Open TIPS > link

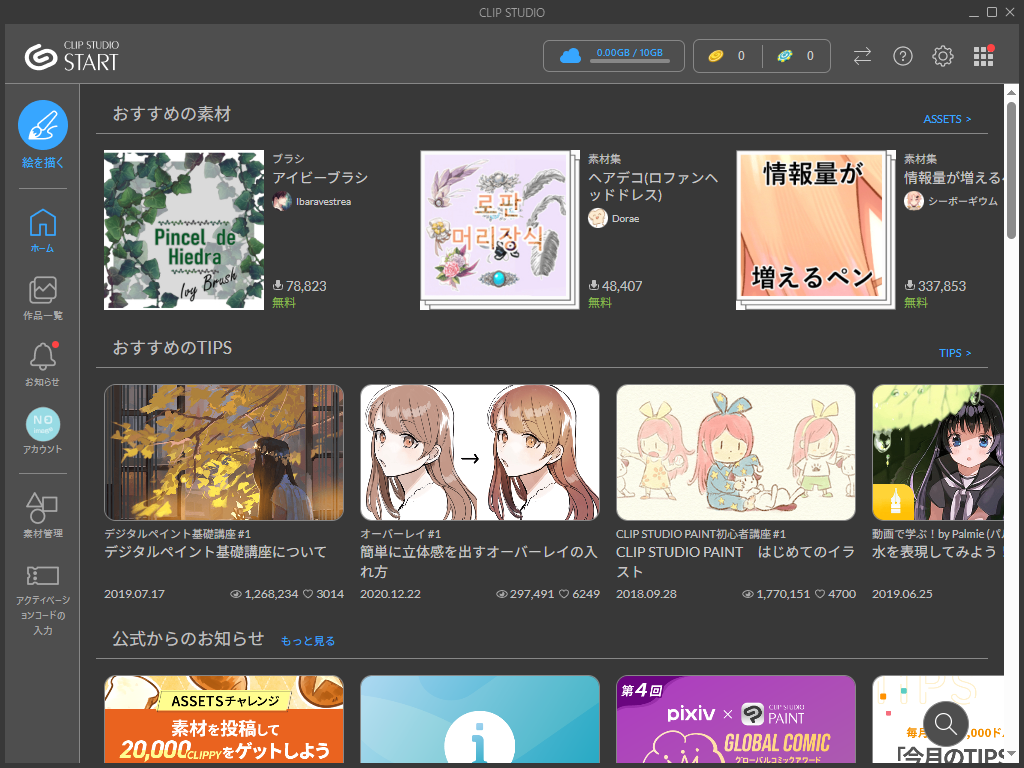click(955, 353)
